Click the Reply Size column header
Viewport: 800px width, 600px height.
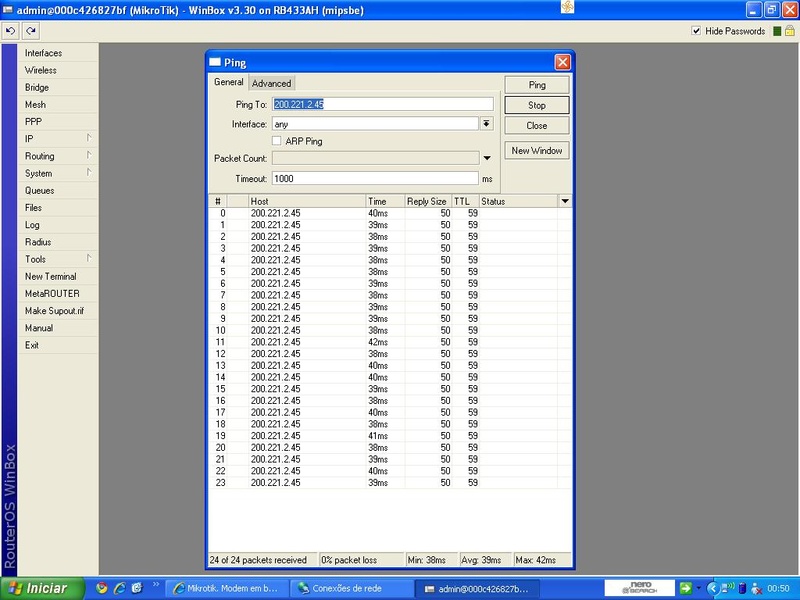[427, 202]
